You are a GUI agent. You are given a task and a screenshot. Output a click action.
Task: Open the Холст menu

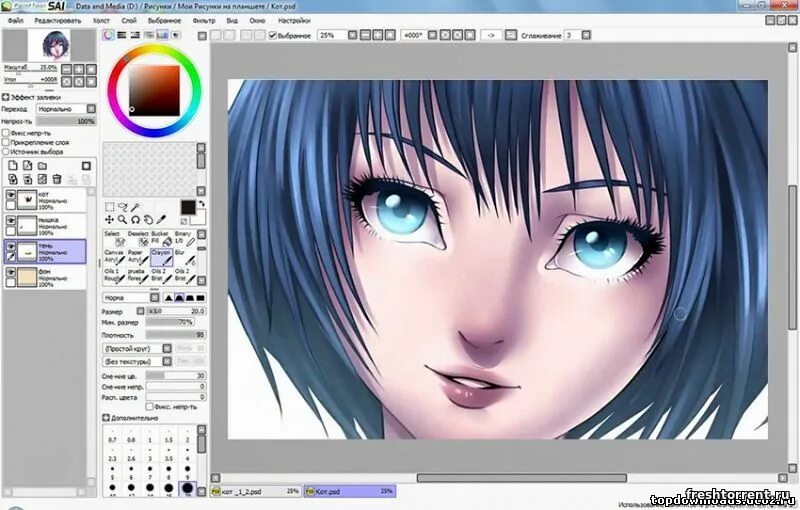[101, 21]
